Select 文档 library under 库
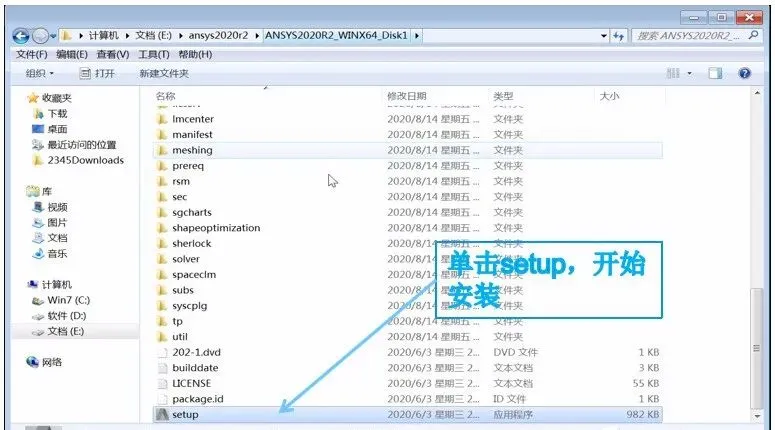 [50, 238]
